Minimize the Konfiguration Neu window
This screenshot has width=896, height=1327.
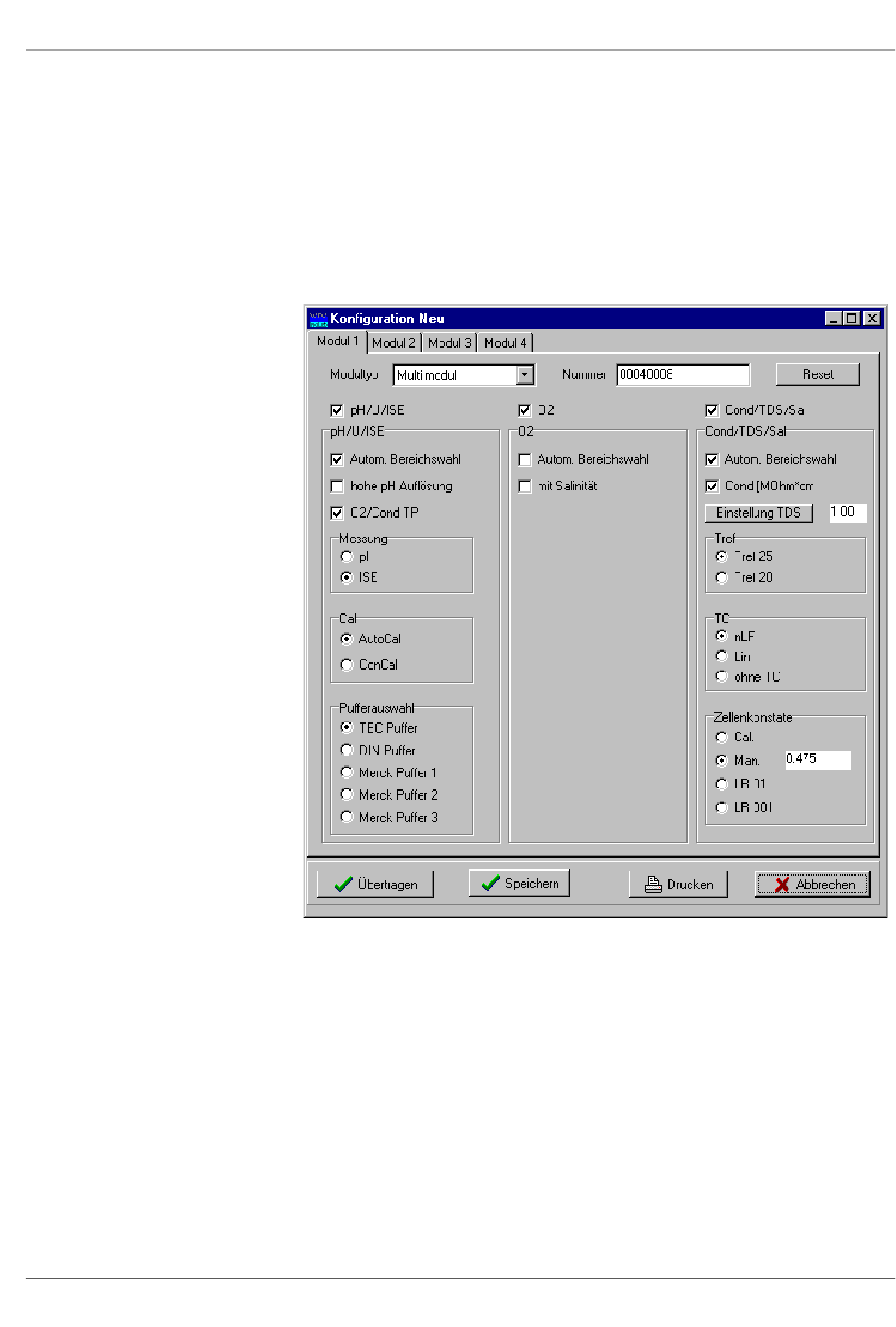click(x=833, y=319)
